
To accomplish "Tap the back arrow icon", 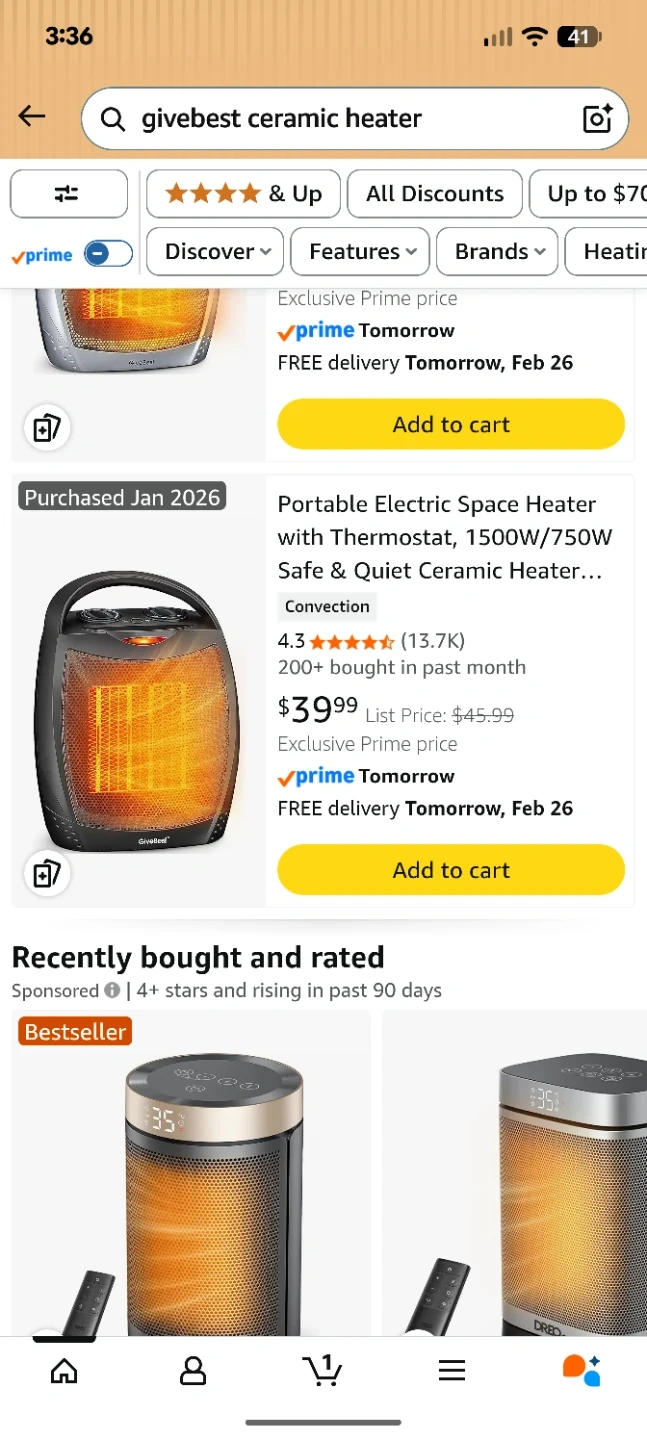I will pyautogui.click(x=32, y=117).
